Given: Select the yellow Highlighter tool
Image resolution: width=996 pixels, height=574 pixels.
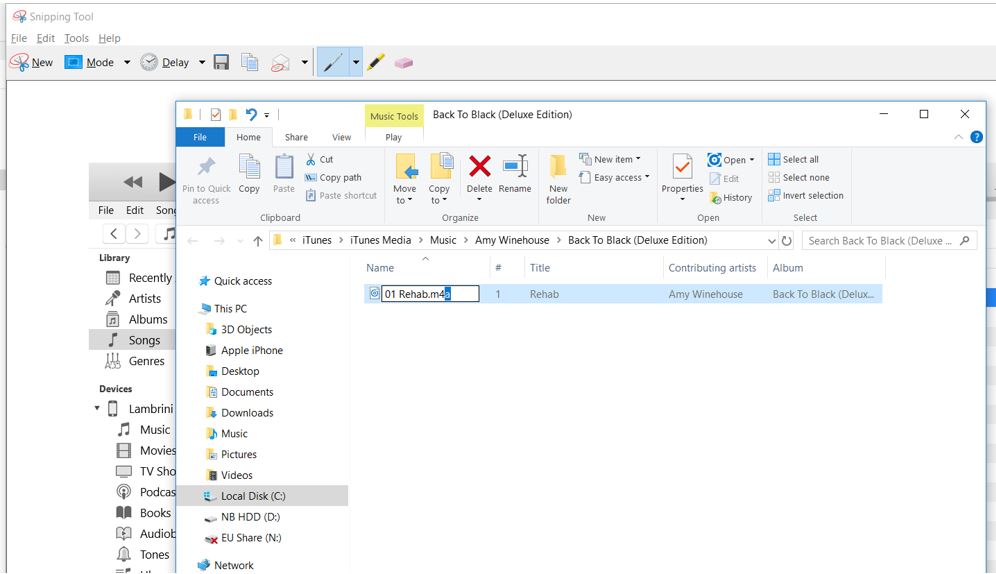Looking at the screenshot, I should point(376,62).
